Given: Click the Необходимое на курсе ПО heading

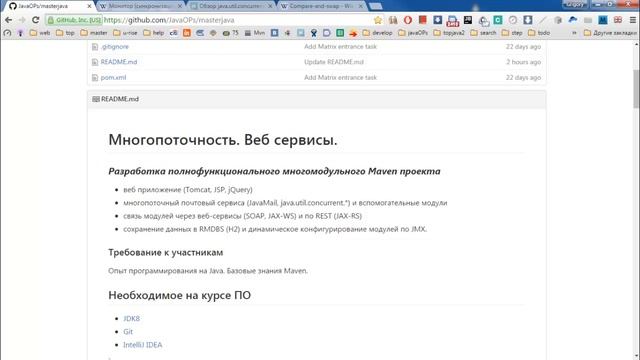Looking at the screenshot, I should [x=179, y=295].
